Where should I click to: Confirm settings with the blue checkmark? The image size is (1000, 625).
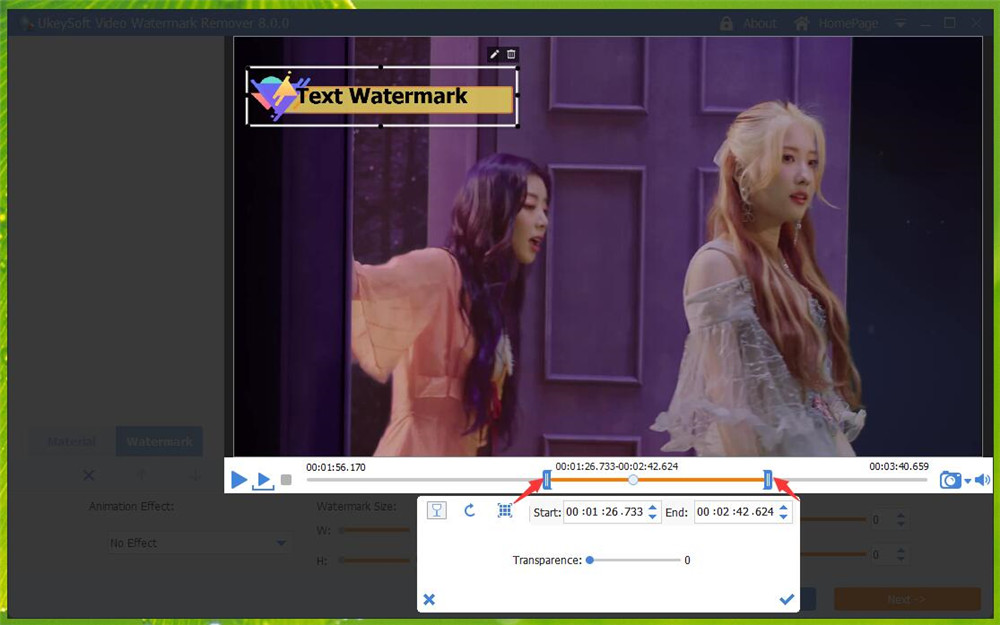point(786,598)
